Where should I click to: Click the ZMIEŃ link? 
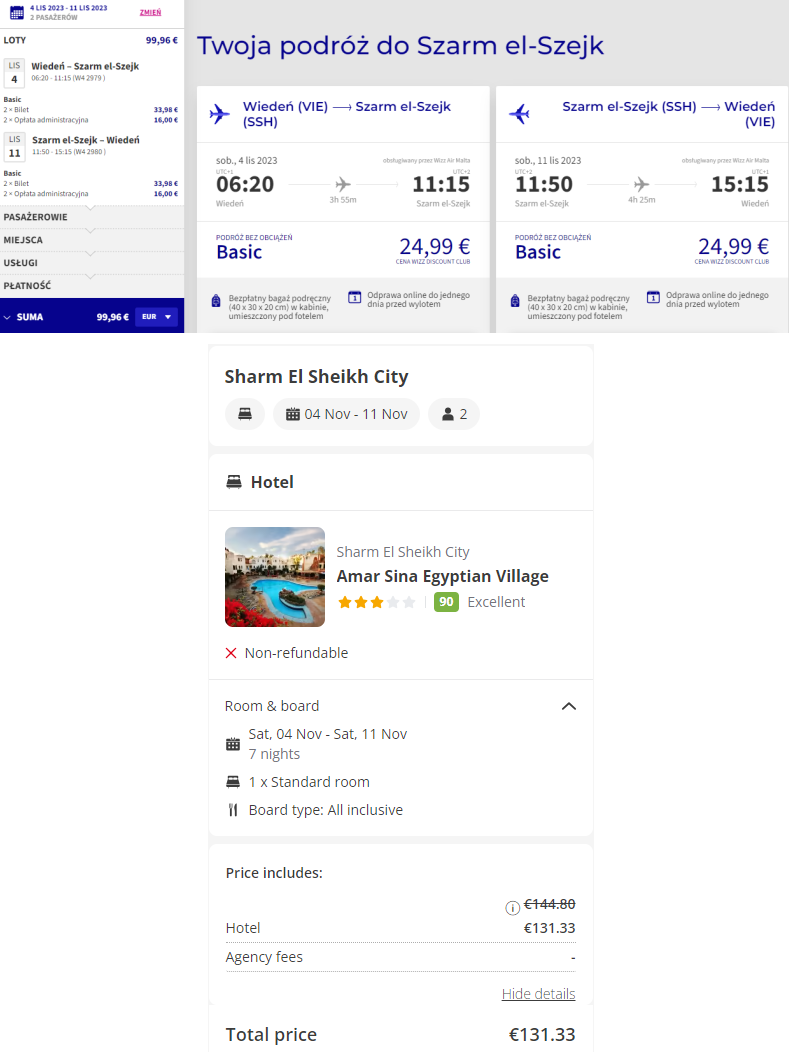pos(150,12)
